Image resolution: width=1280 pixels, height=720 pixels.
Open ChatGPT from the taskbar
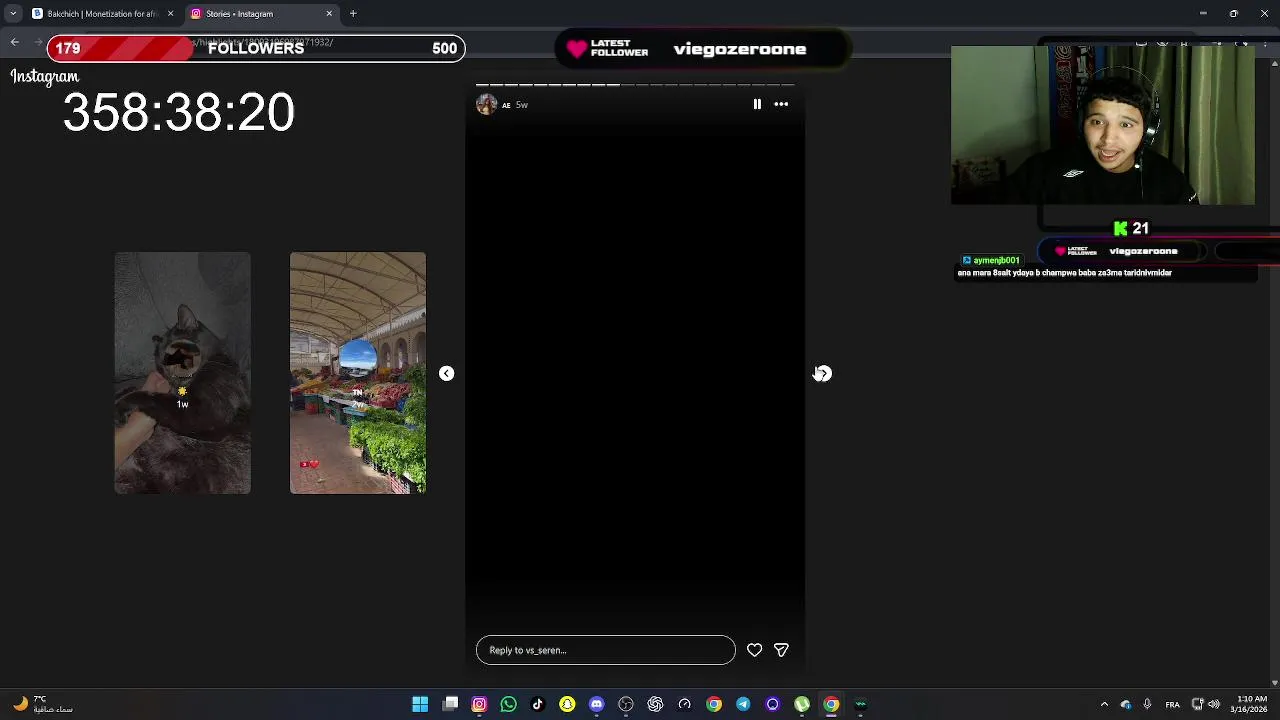click(x=655, y=704)
